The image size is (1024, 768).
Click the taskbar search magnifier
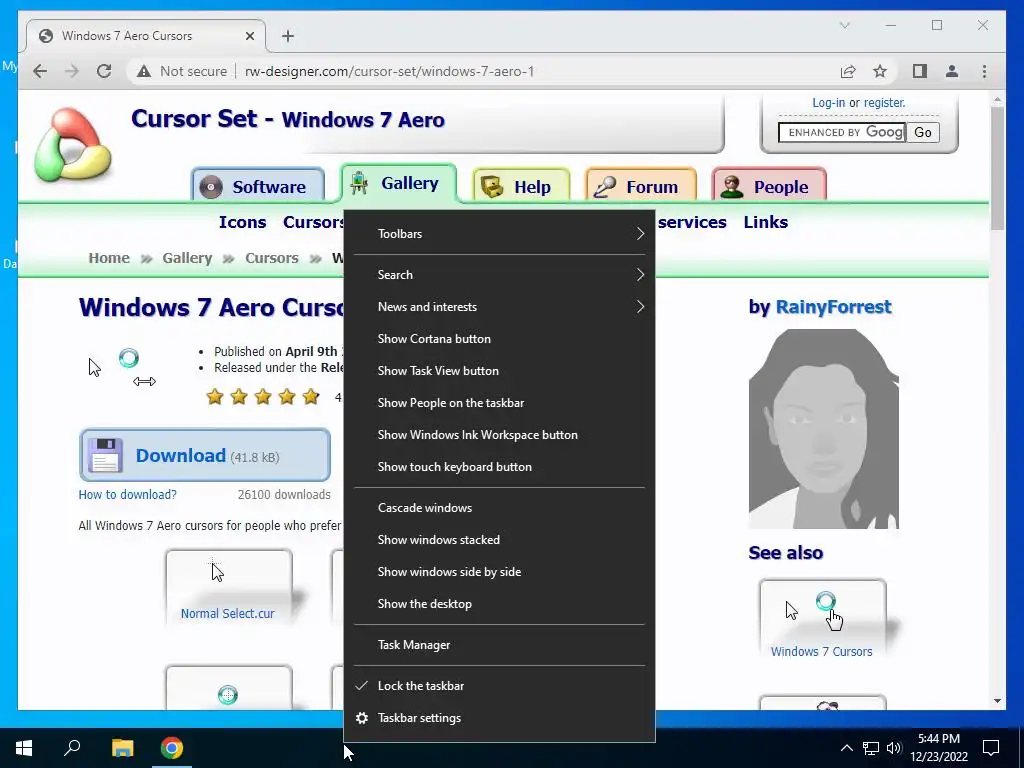[72, 748]
